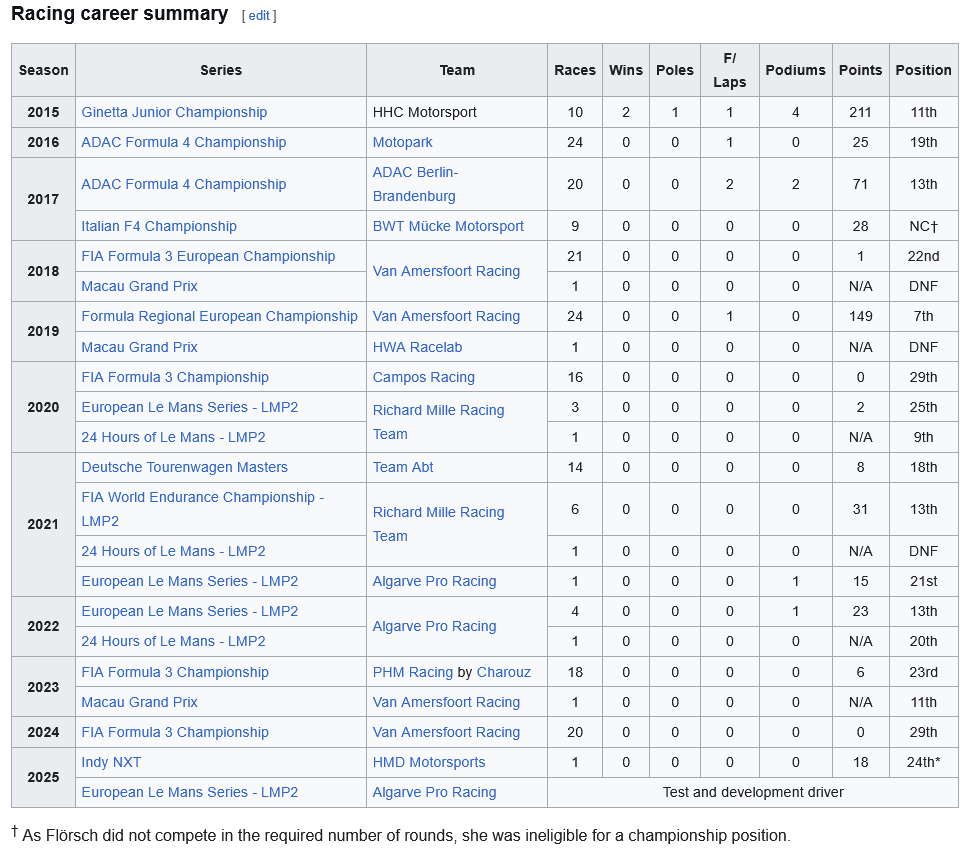This screenshot has width=968, height=863.
Task: Open Macau Grand Prix link in 2019 row
Action: (x=139, y=348)
